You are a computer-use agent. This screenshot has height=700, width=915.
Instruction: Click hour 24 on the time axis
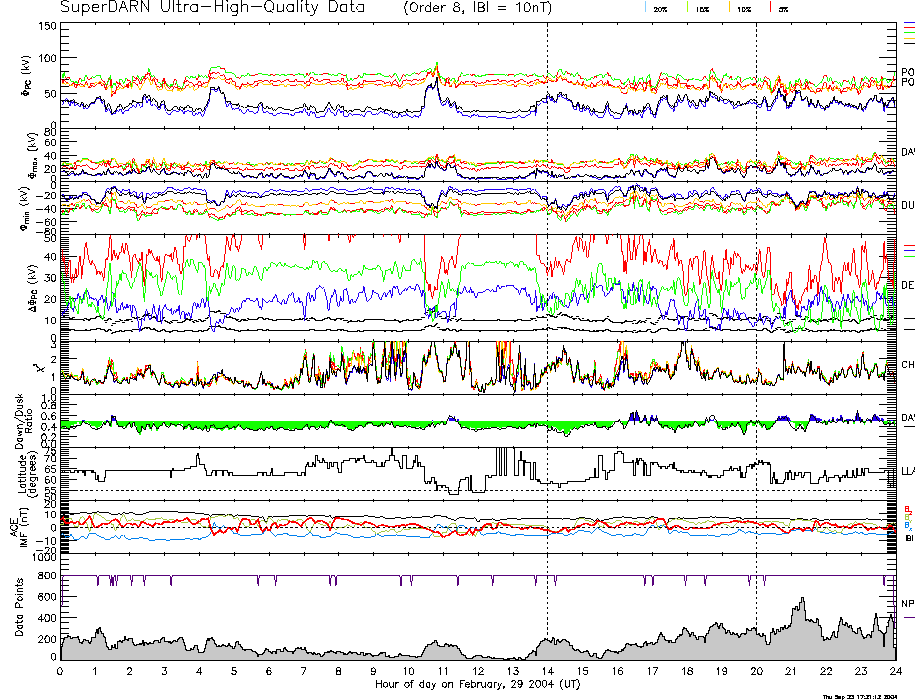tap(894, 672)
